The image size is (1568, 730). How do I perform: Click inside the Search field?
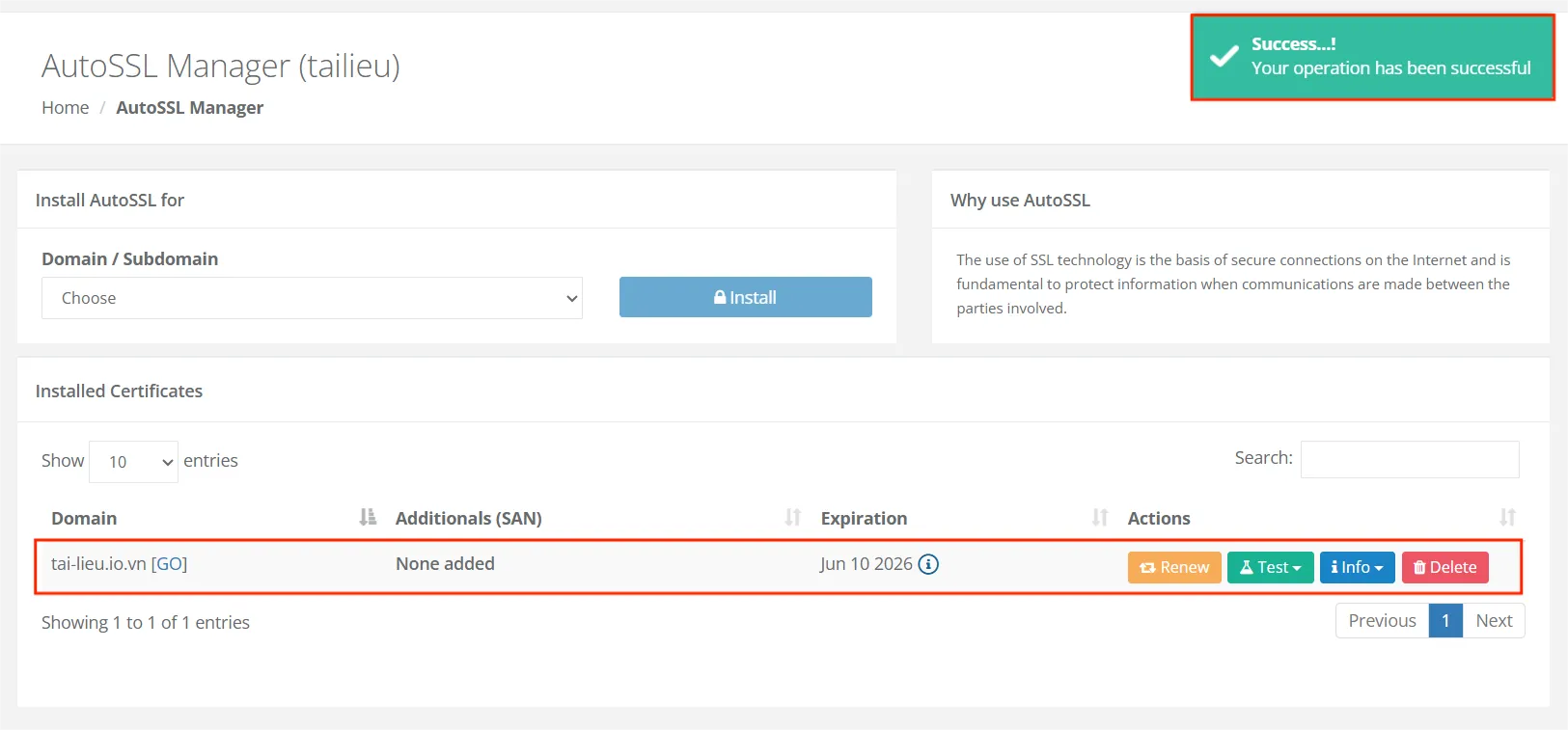click(x=1409, y=459)
